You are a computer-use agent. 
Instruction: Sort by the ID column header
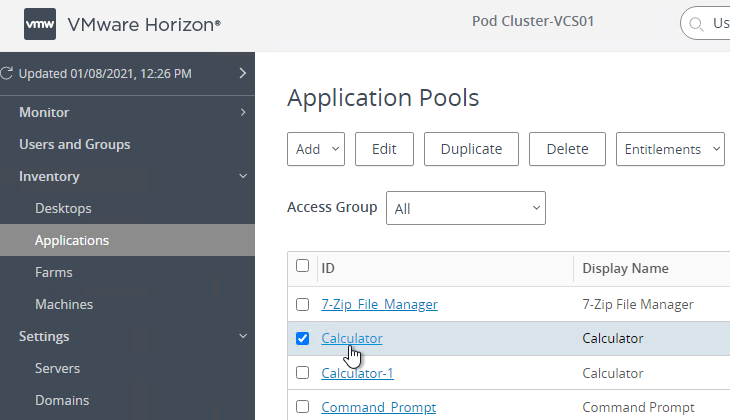click(328, 268)
